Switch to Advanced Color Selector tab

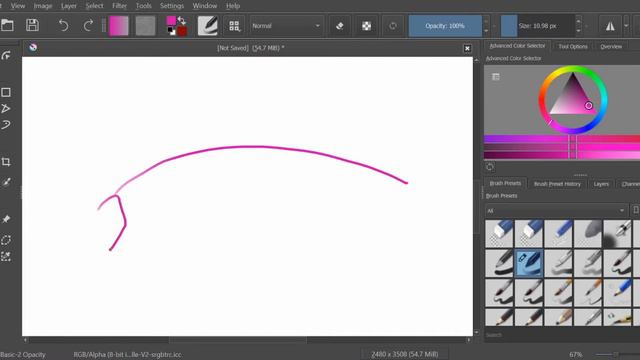pos(517,46)
